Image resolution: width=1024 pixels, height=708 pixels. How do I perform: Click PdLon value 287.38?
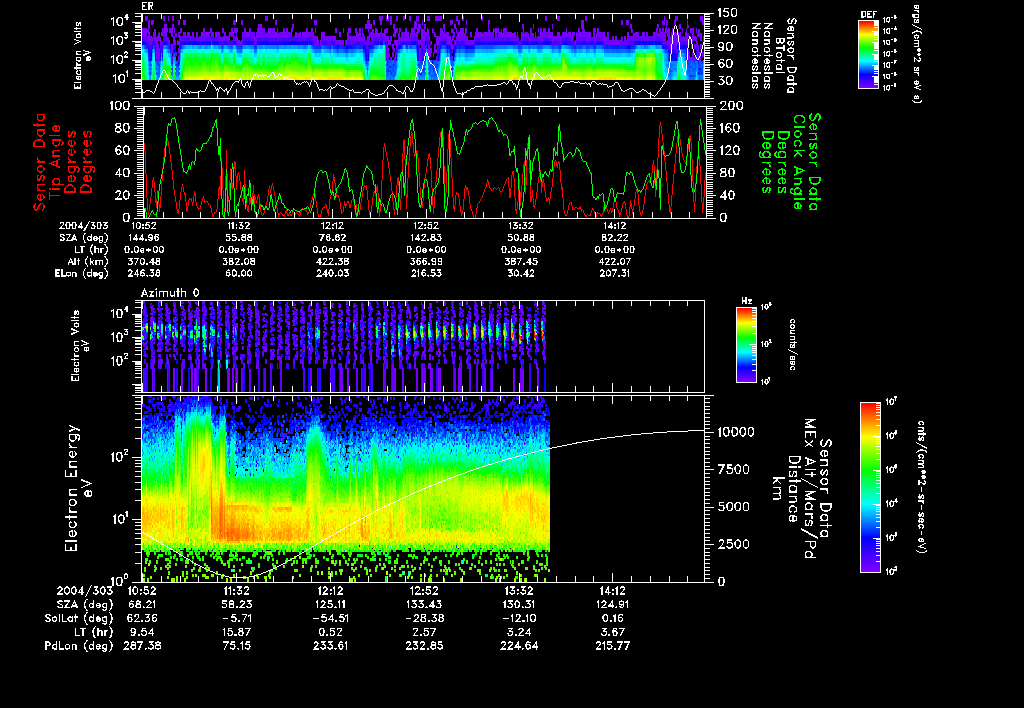[142, 646]
